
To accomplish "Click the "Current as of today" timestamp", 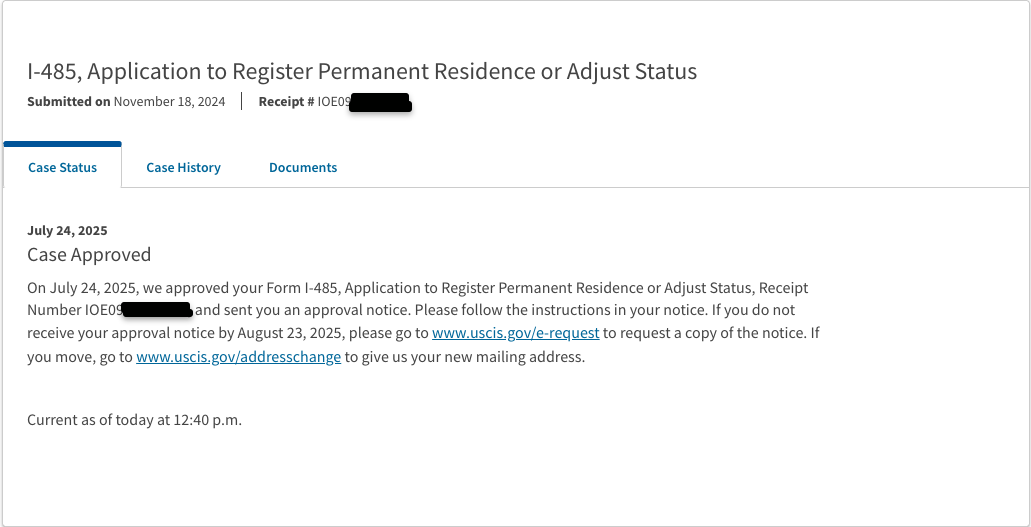I will pyautogui.click(x=135, y=420).
